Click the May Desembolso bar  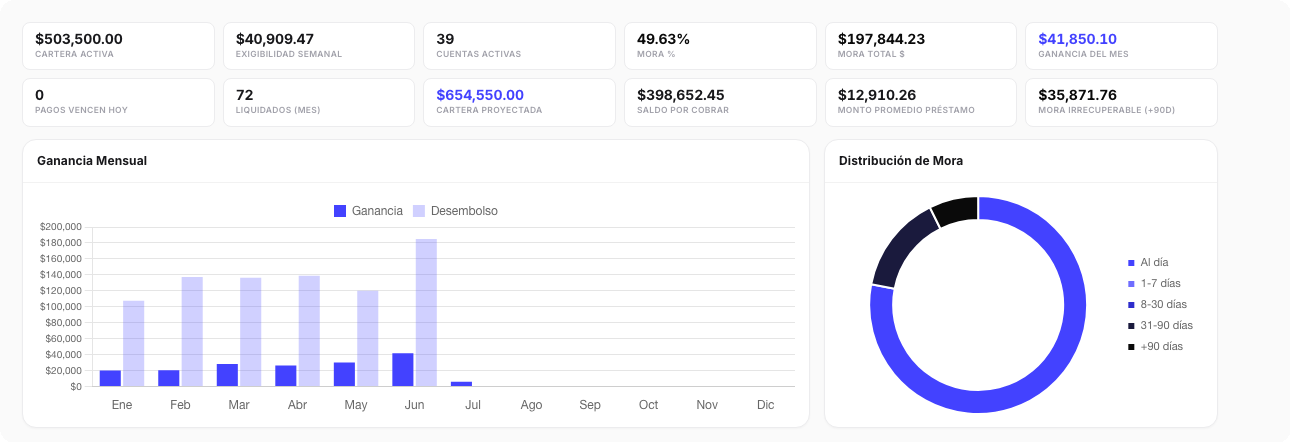pos(367,338)
